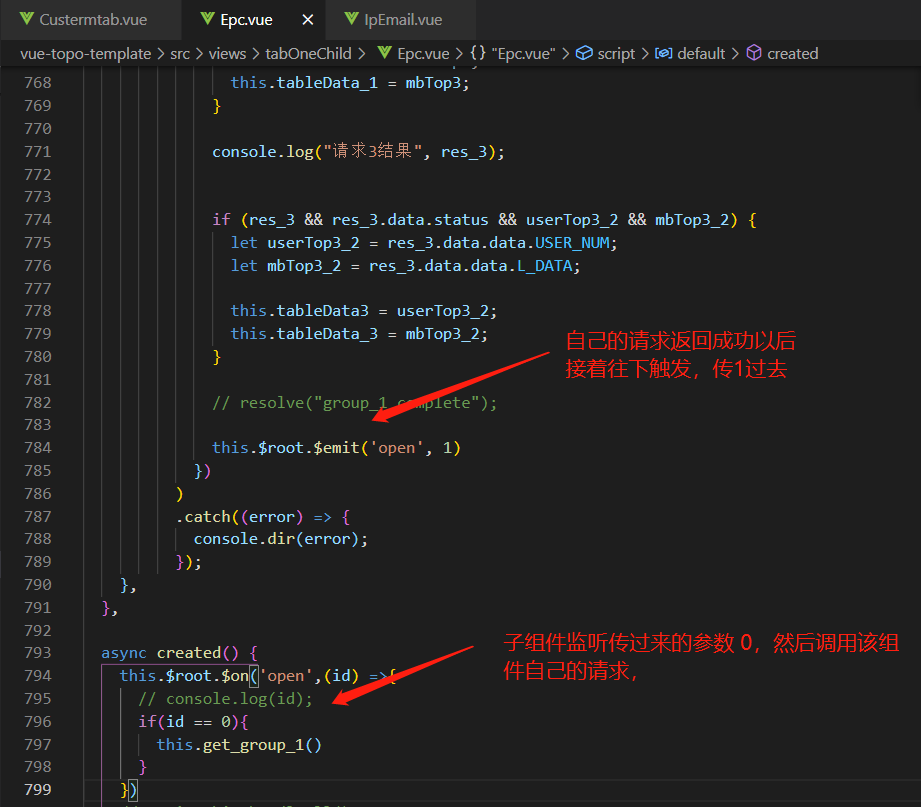Click "USER_NUM" property on line 775
Image resolution: width=921 pixels, height=807 pixels.
pos(573,243)
